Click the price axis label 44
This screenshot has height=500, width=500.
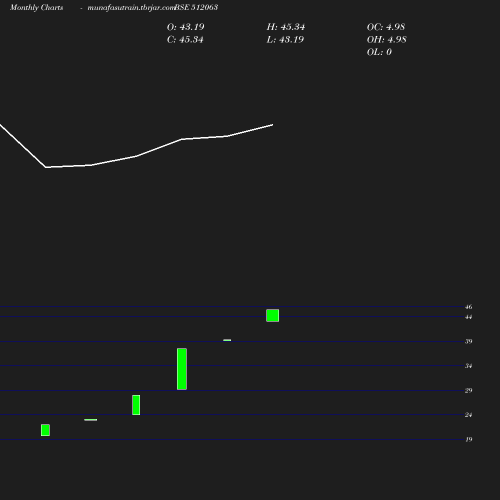click(469, 317)
